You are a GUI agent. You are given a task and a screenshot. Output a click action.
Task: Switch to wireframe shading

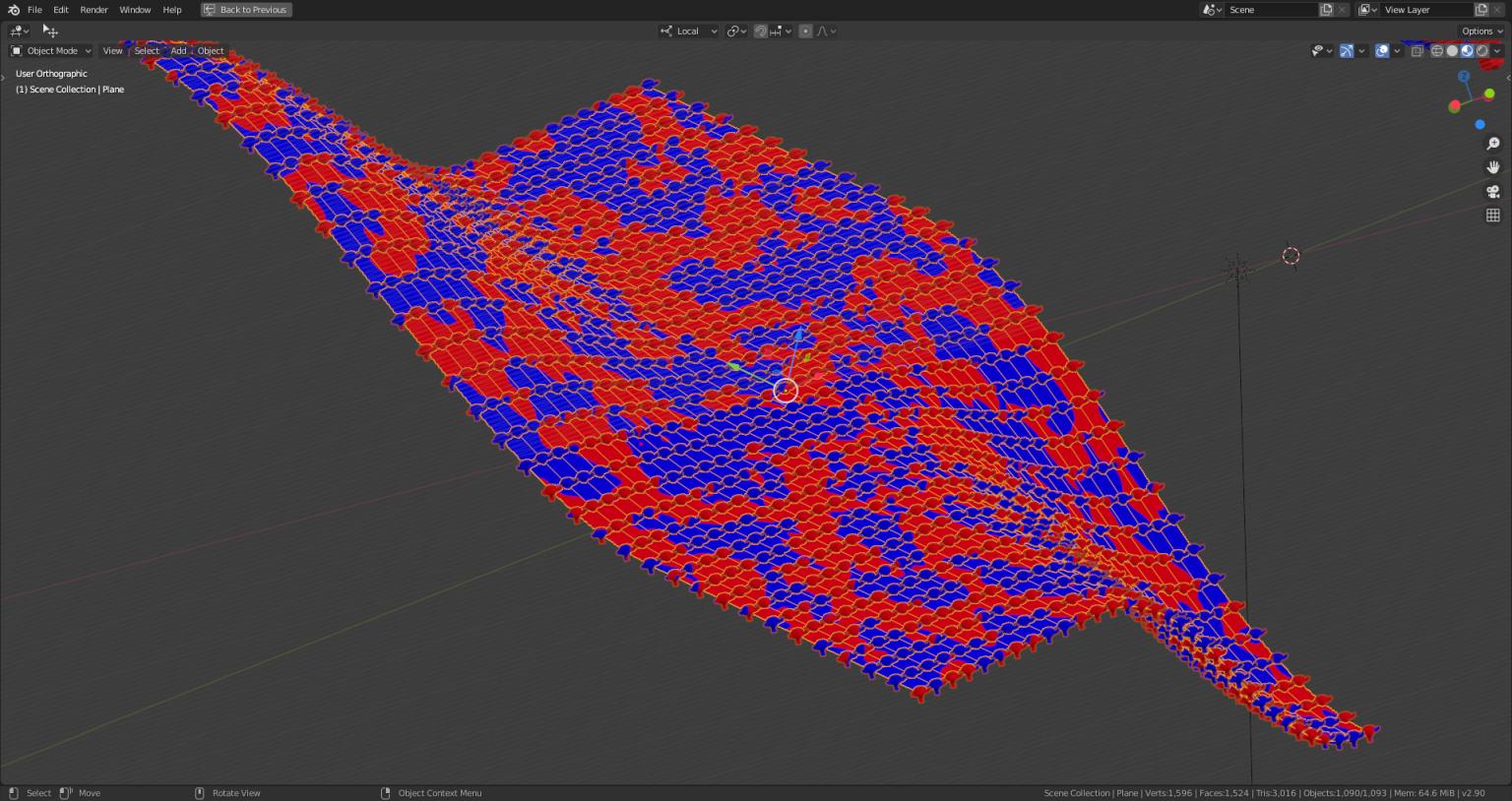1437,51
